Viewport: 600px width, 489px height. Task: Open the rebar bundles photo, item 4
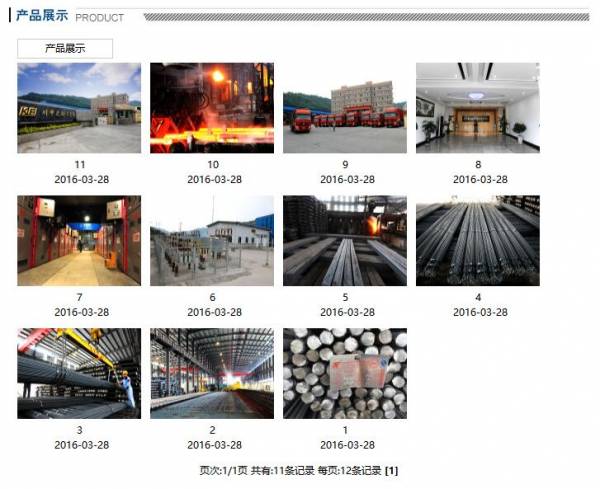[x=478, y=241]
